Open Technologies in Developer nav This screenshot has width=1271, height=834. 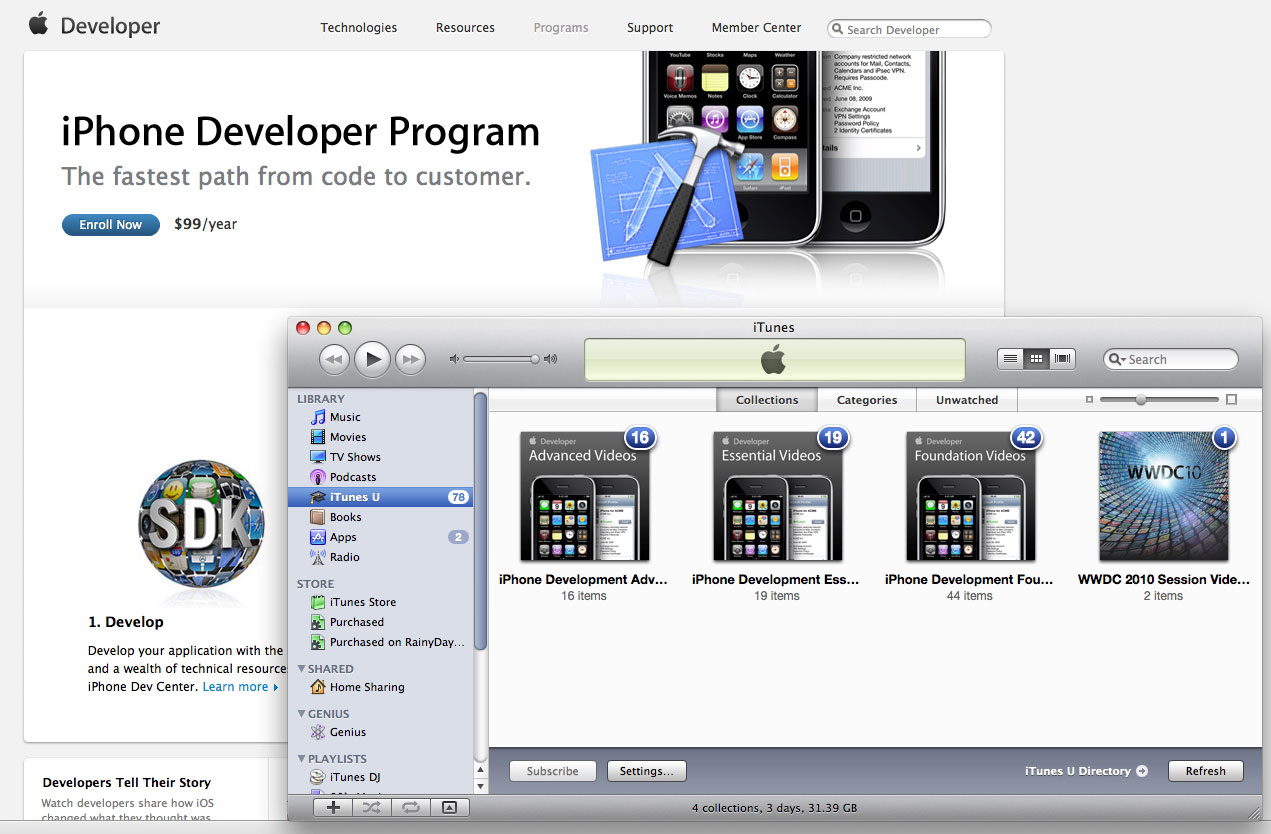(x=358, y=28)
